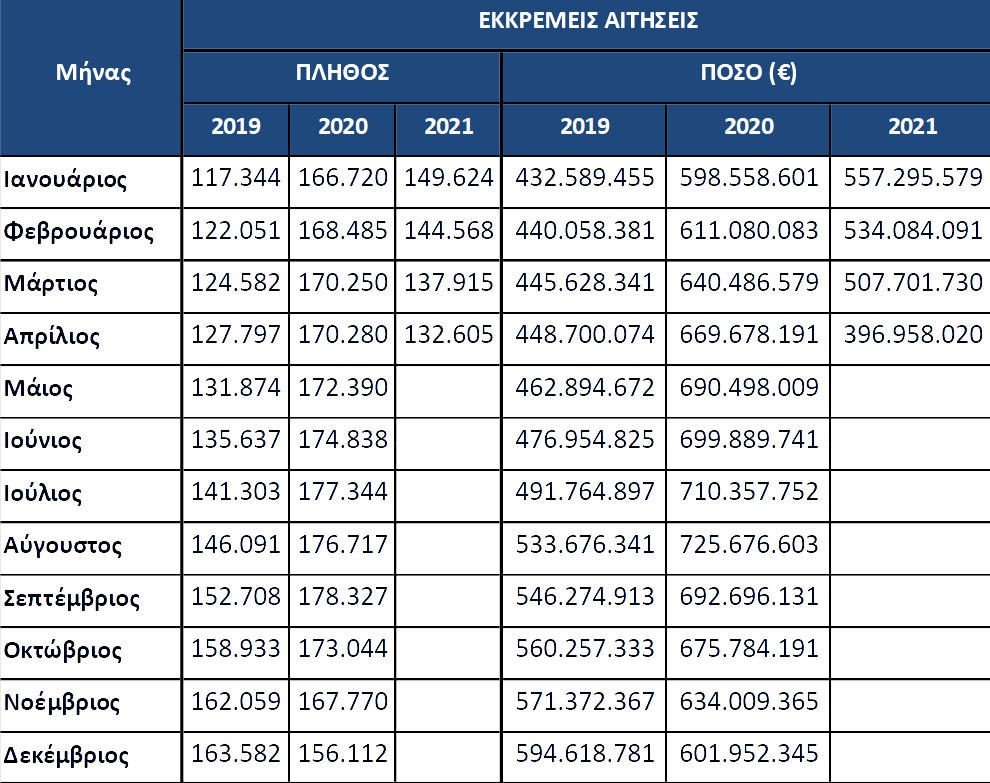Click the cell with value 571.372.367
Viewport: 990px width, 783px height.
point(584,705)
